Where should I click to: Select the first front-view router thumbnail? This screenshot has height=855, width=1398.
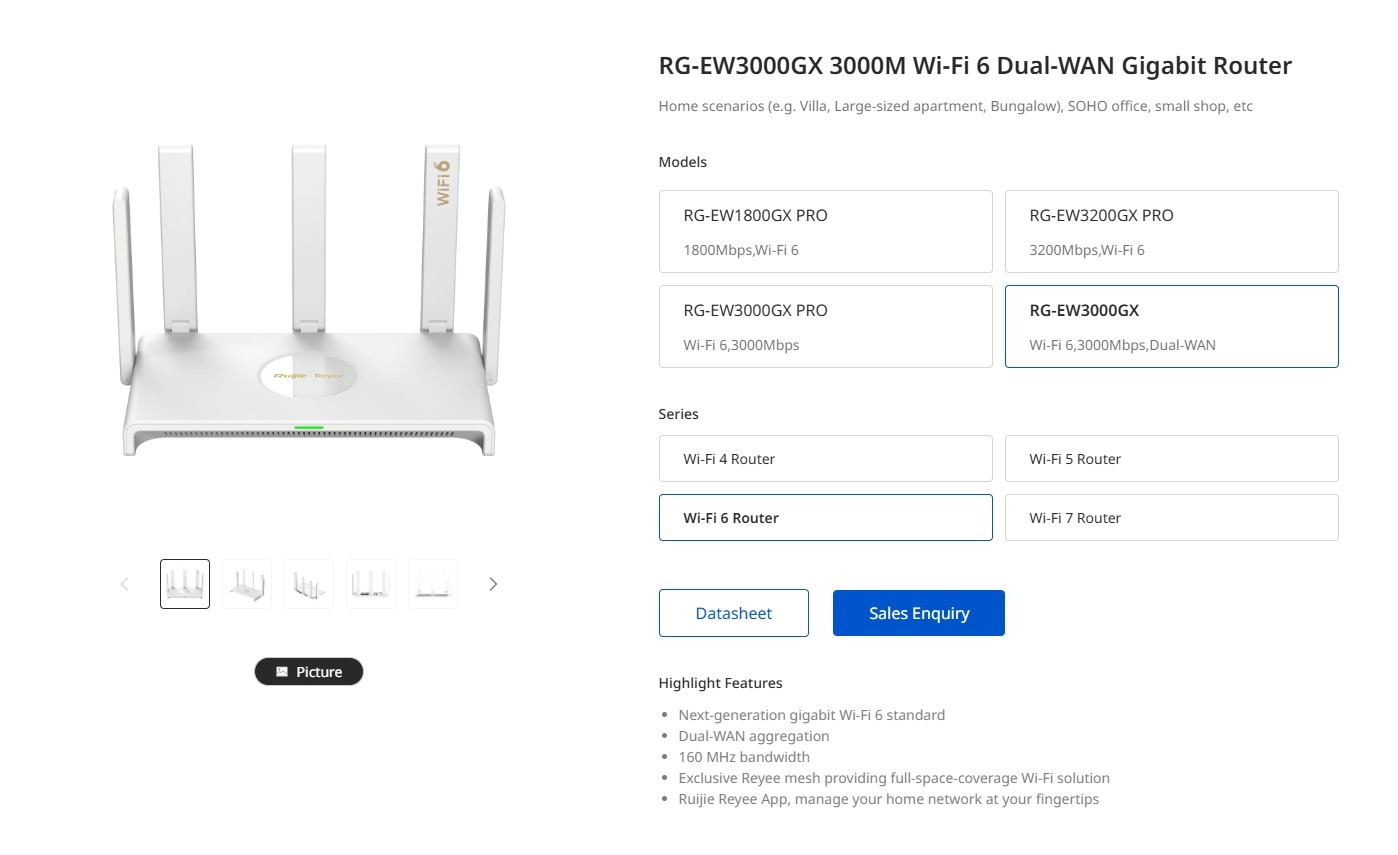point(184,583)
